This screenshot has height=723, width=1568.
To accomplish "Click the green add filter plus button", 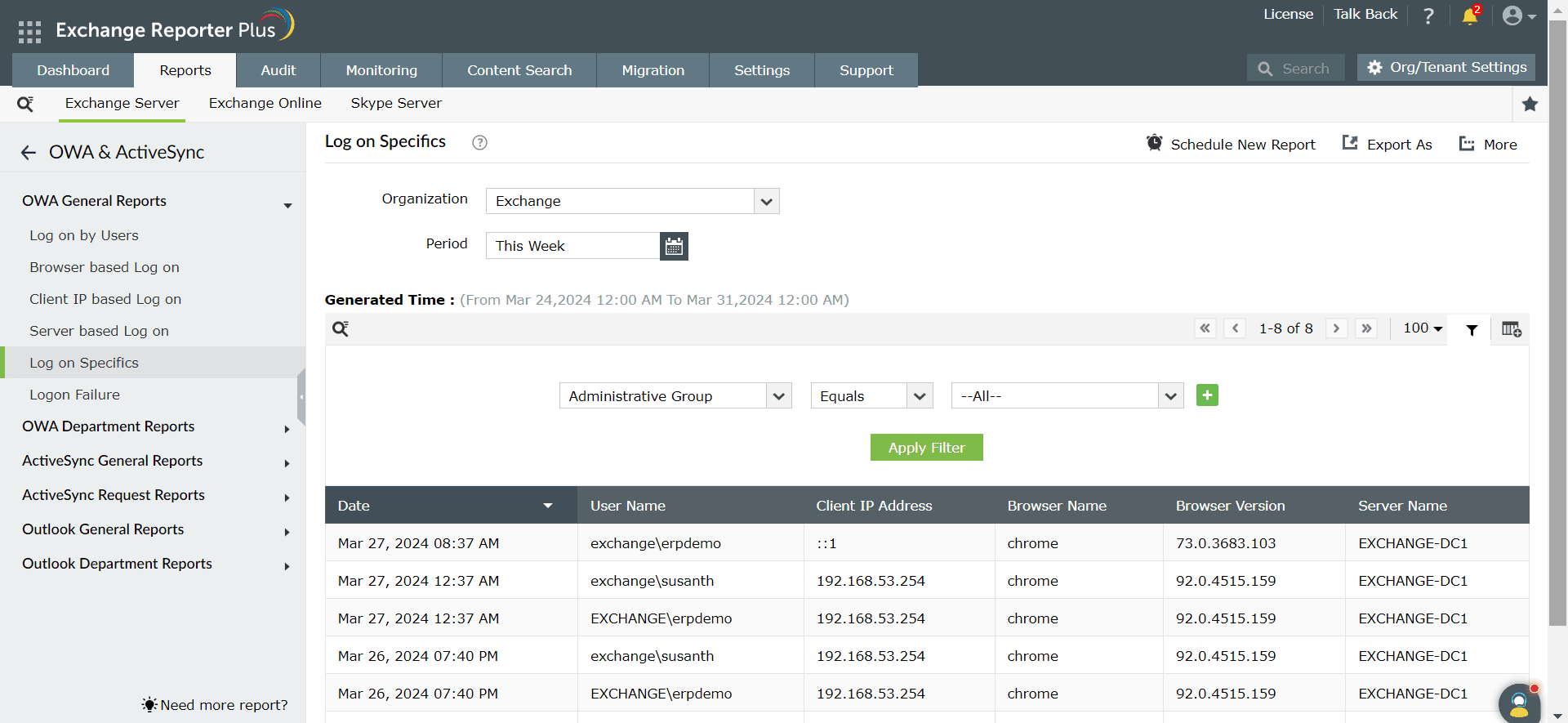I will click(x=1207, y=395).
